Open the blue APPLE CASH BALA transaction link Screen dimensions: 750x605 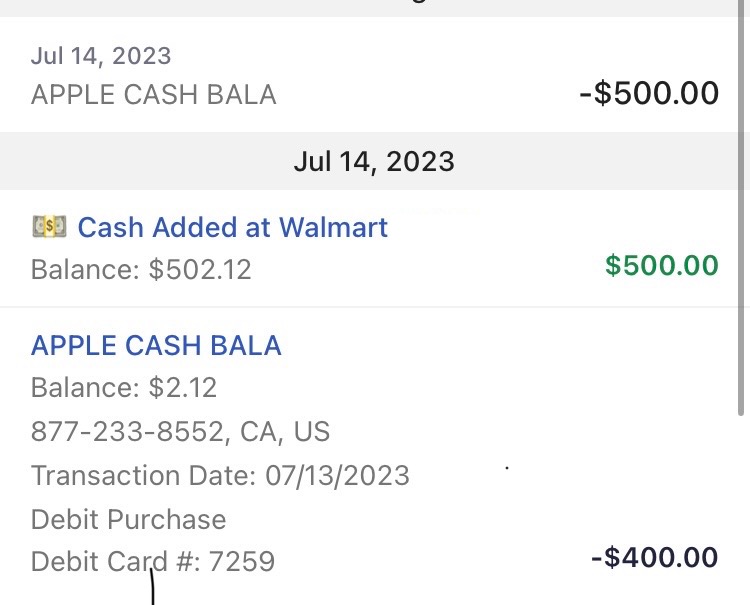pos(156,346)
